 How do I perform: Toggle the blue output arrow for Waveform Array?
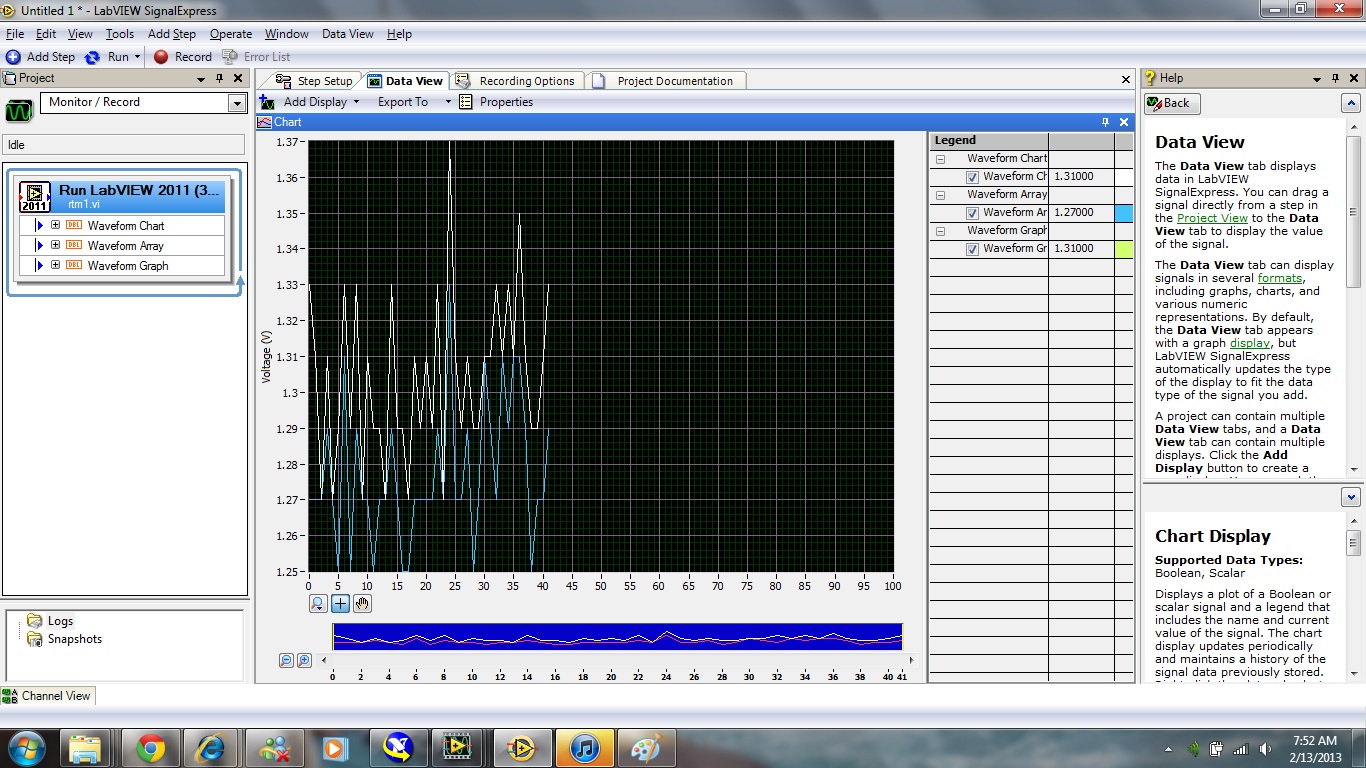click(40, 246)
